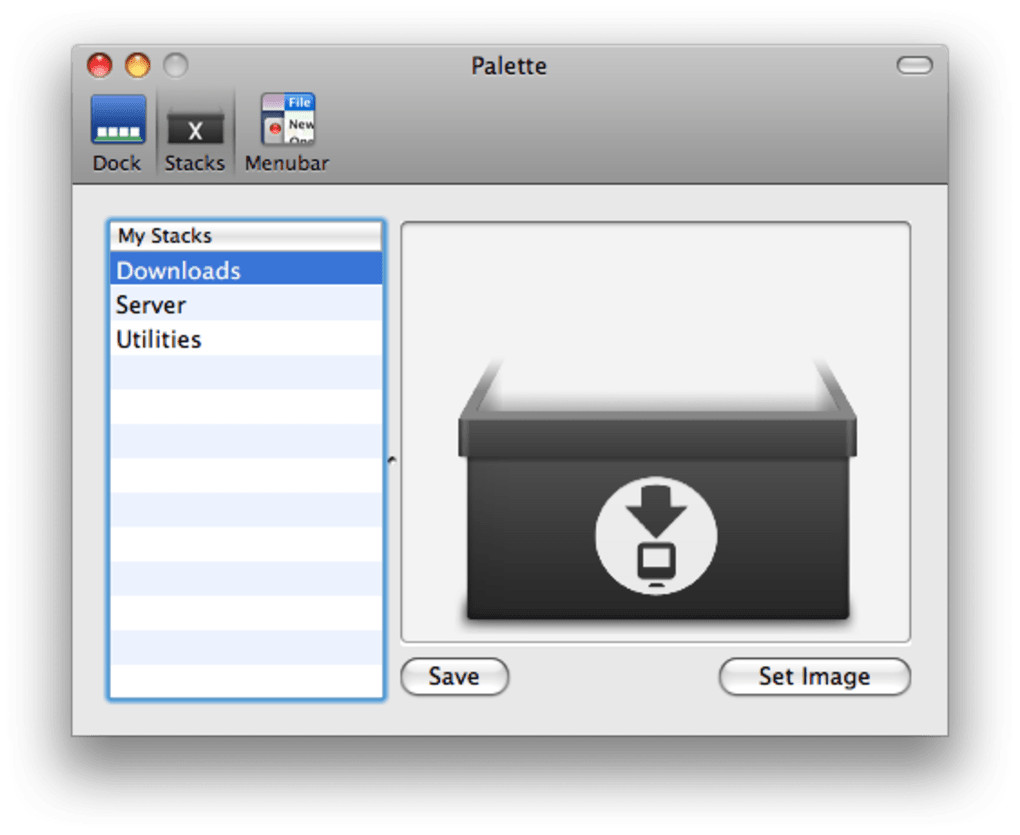Toggle the toolbar with the pill button
Image resolution: width=1020 pixels, height=835 pixels.
[915, 65]
